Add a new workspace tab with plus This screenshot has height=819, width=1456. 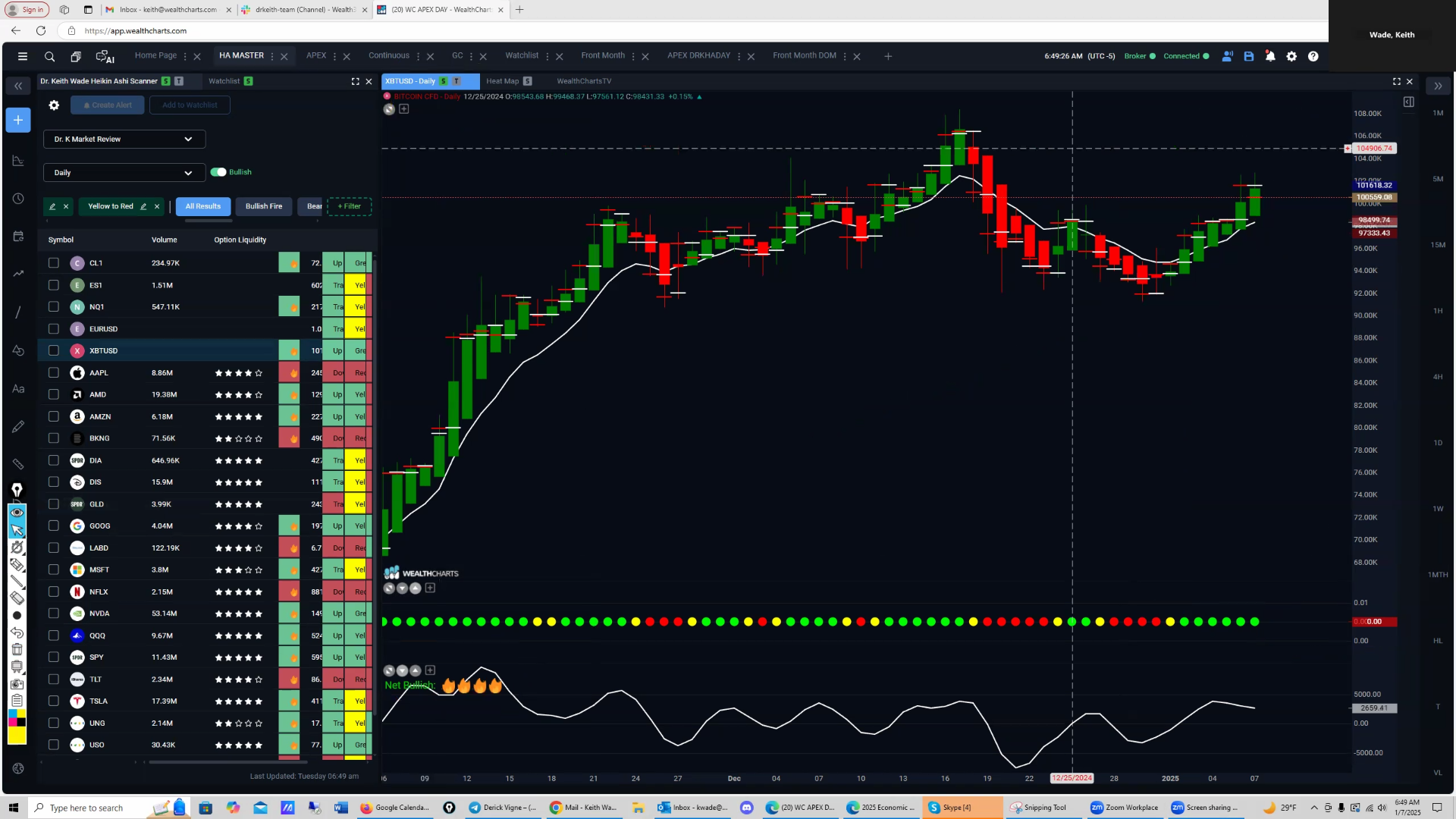coord(887,56)
